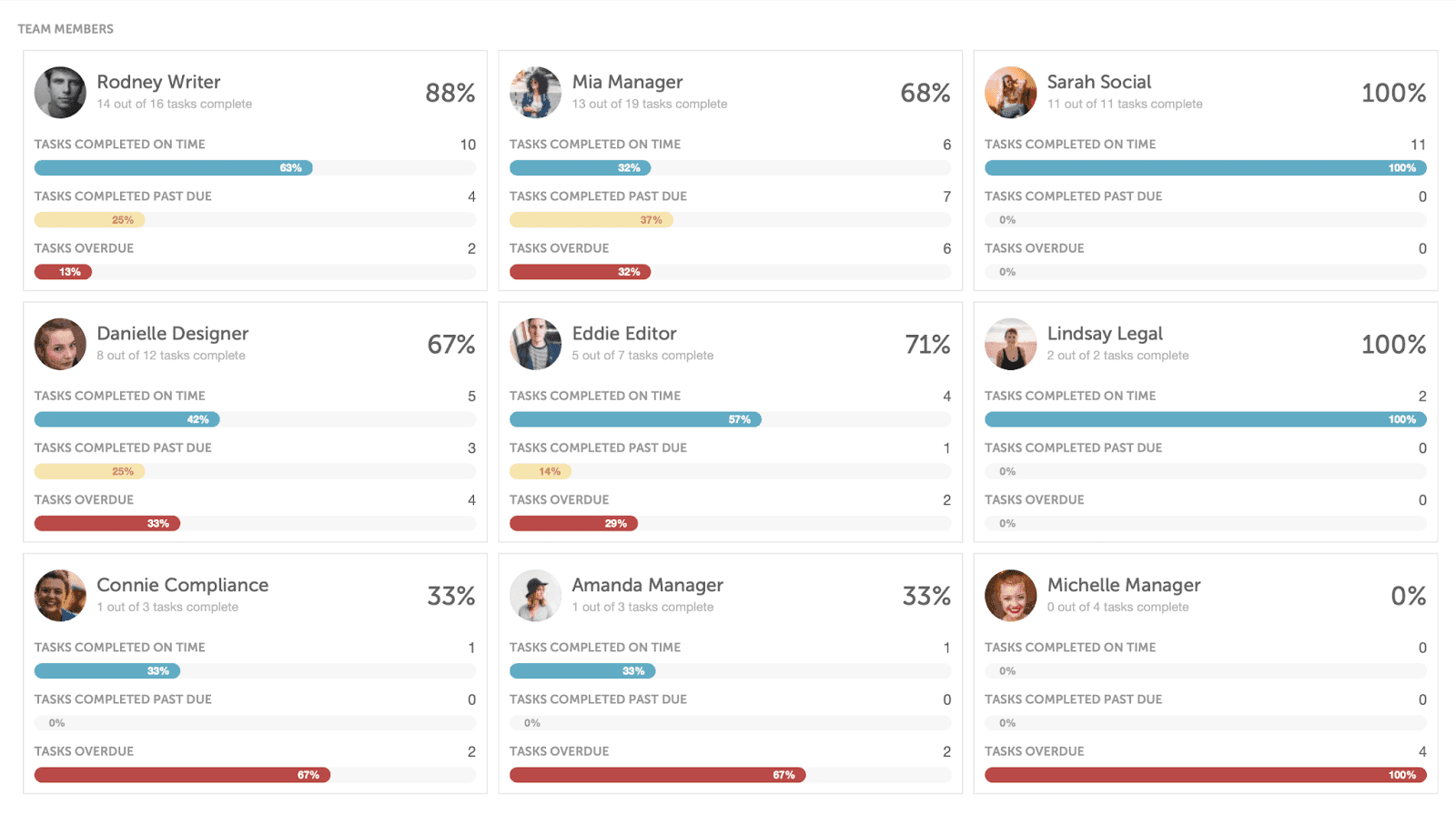The image size is (1456, 815).
Task: Select Mia Manager's profile photo
Action: coord(536,92)
